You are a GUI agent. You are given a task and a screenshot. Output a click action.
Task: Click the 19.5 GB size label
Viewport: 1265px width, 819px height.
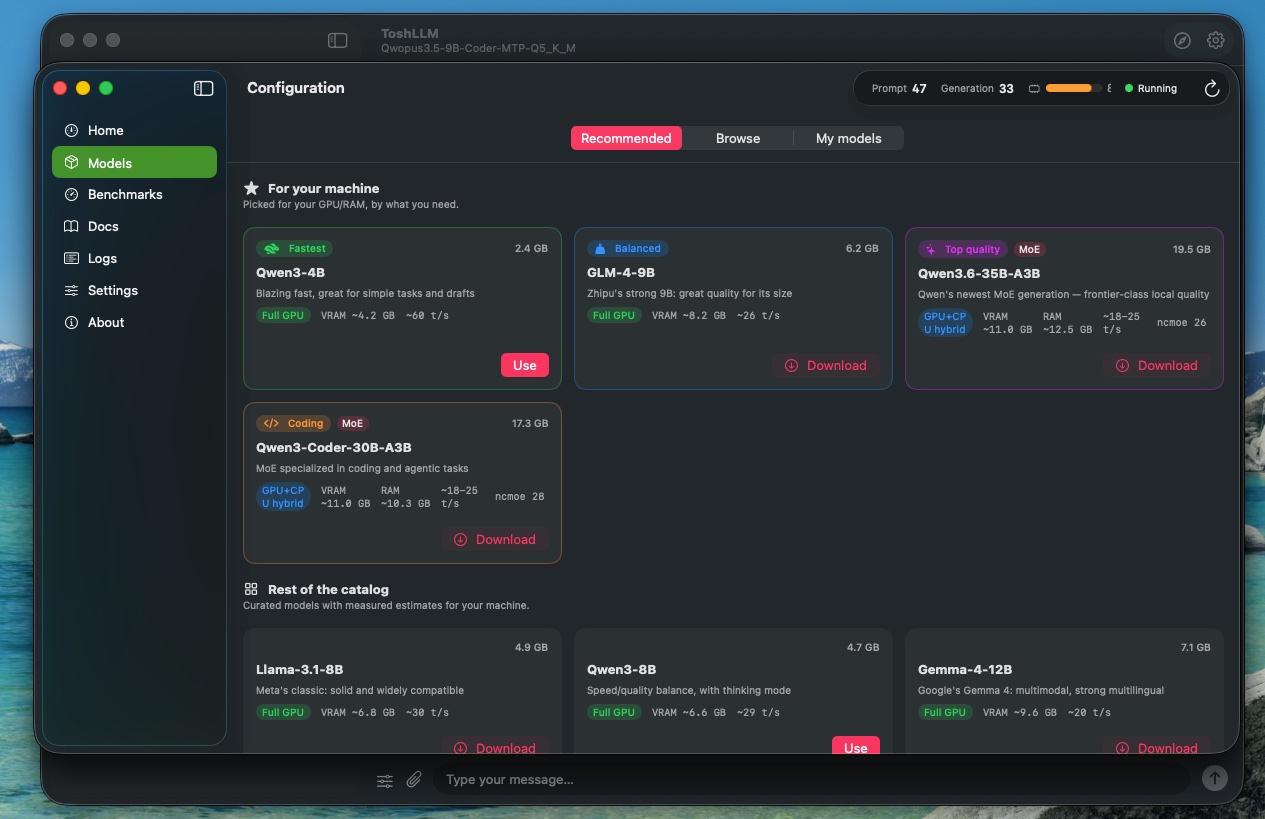[1192, 249]
